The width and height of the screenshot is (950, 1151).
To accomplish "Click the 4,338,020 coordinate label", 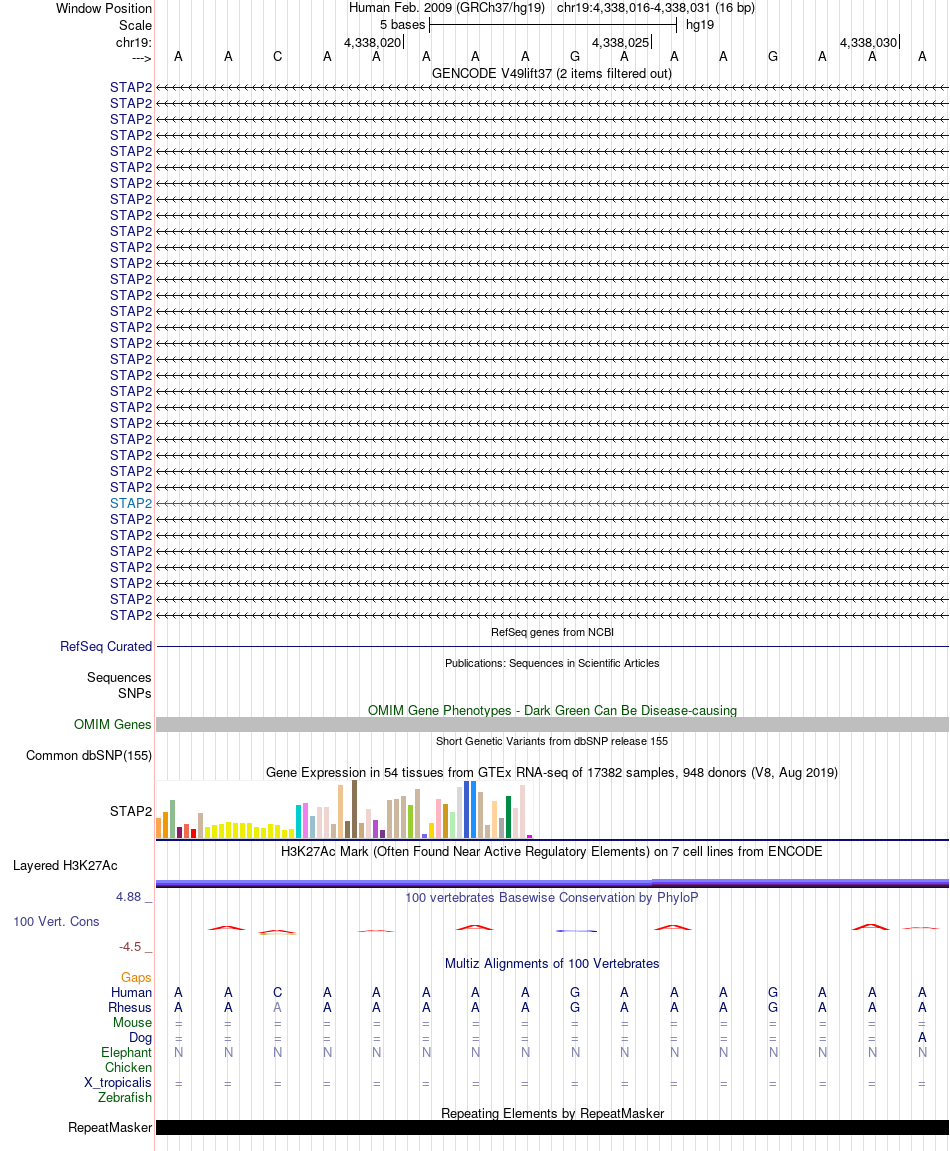I will click(373, 43).
